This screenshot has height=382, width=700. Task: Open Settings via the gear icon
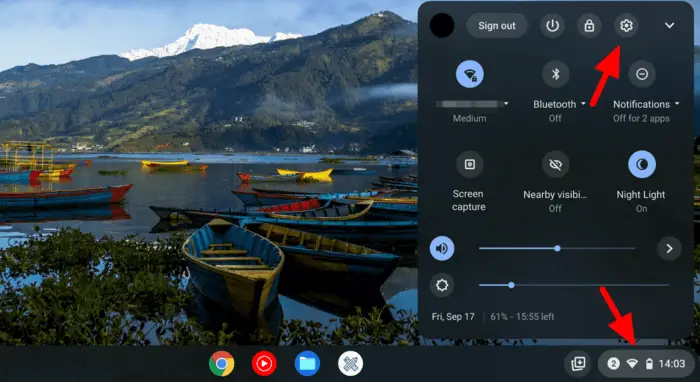tap(626, 25)
